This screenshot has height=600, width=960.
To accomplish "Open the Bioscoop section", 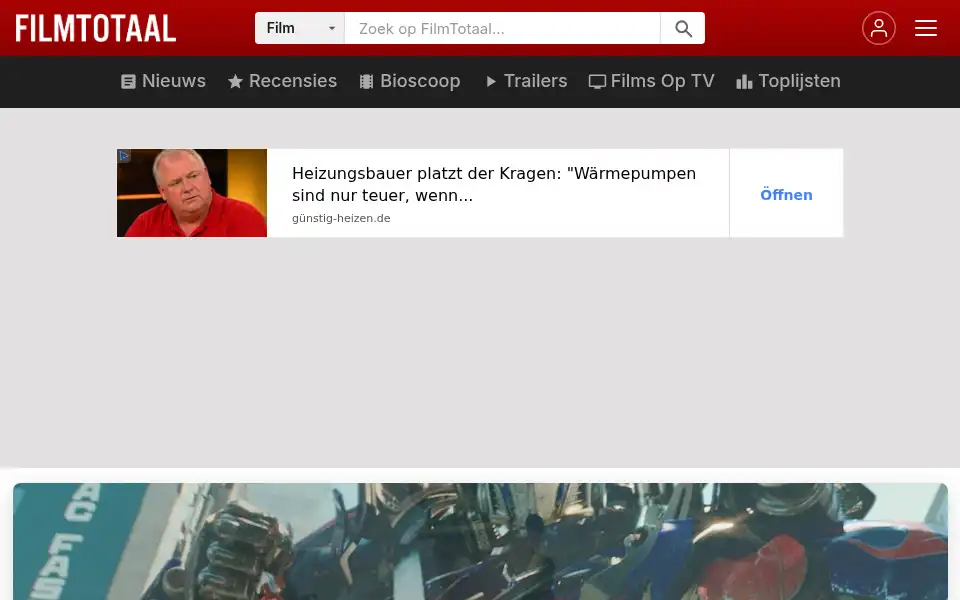I will (x=410, y=81).
